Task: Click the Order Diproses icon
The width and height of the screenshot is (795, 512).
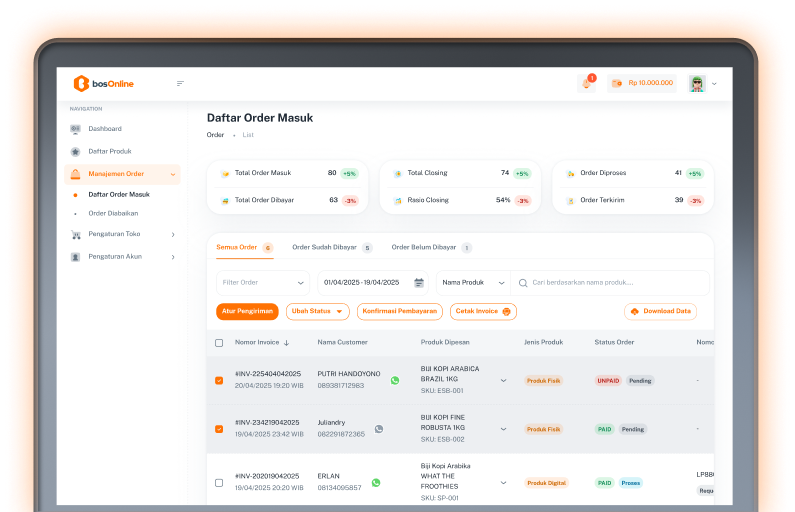Action: coord(570,173)
